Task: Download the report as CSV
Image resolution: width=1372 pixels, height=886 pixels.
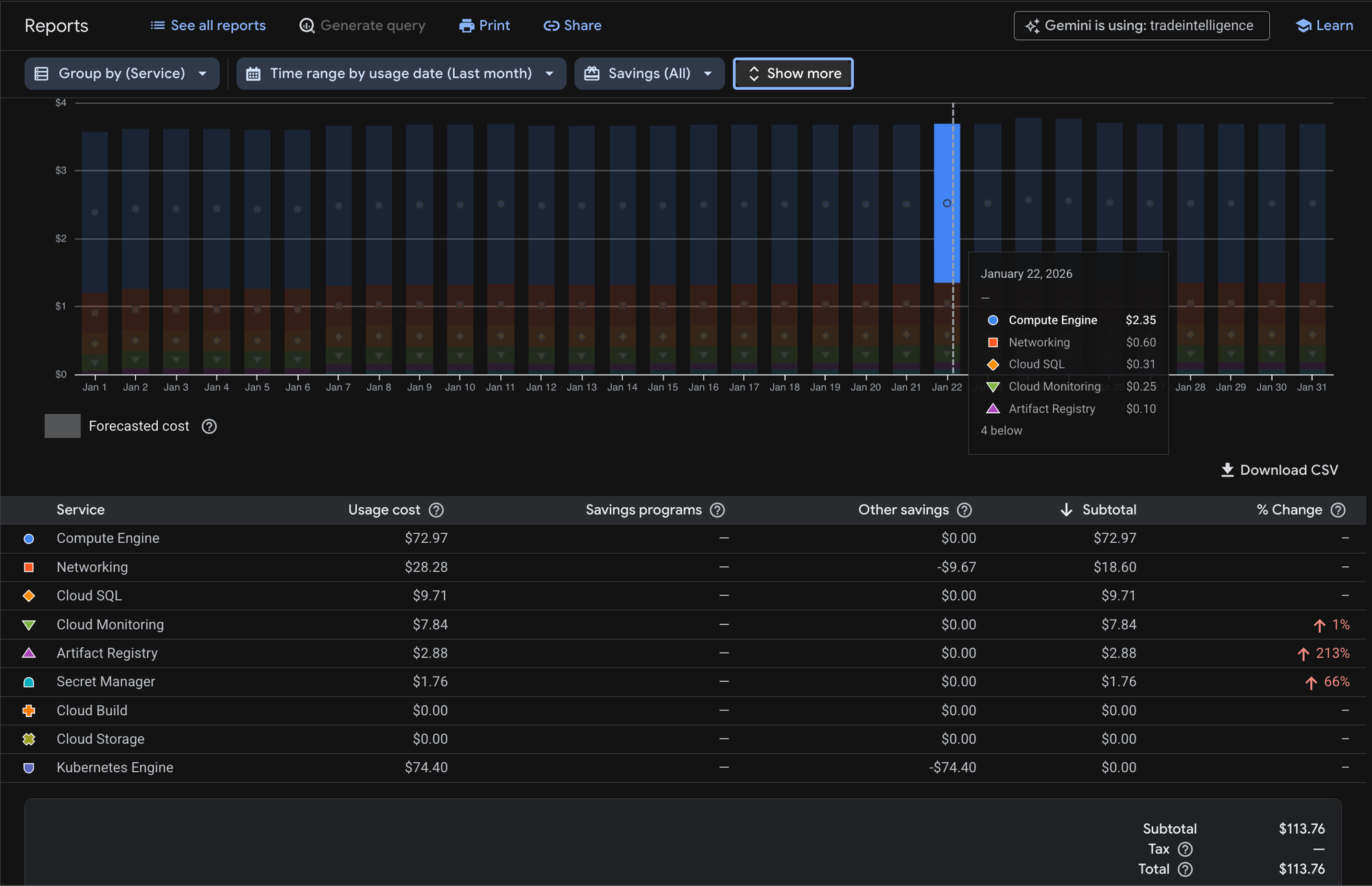Action: (1279, 470)
